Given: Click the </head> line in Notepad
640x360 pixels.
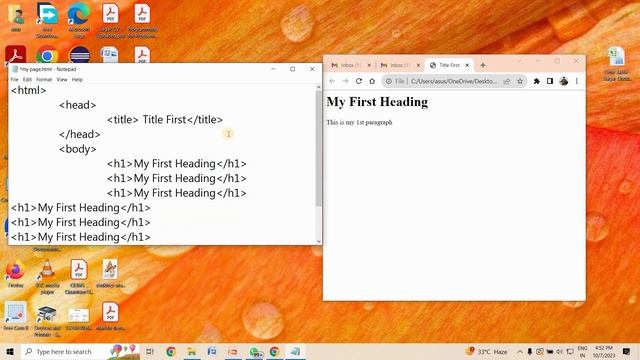Looking at the screenshot, I should [80, 134].
